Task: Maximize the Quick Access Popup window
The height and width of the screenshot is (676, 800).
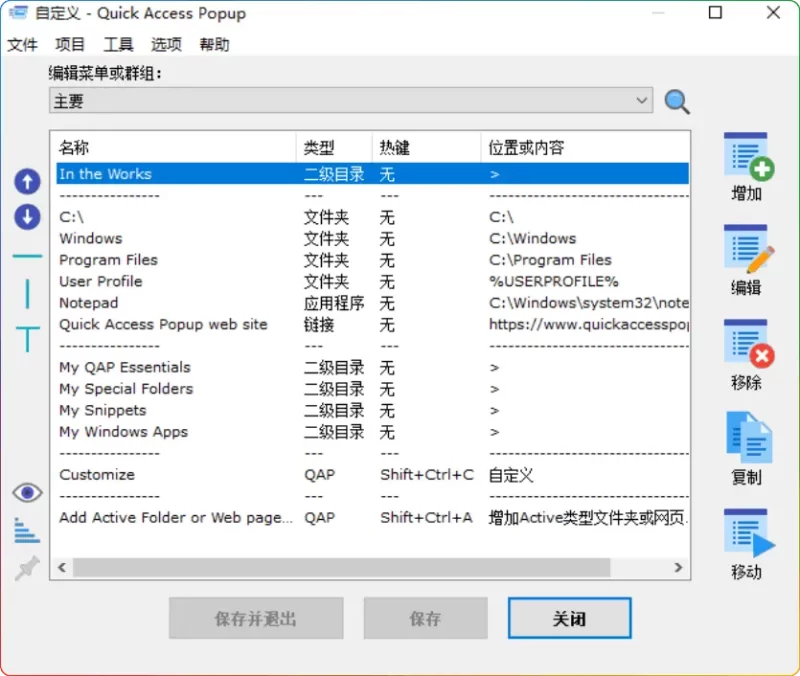Action: (715, 12)
